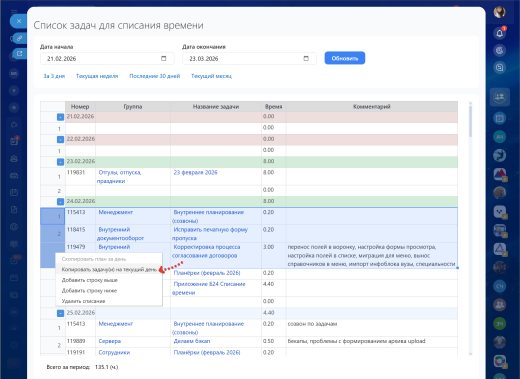Select comment about бекапы and архива upload

pyautogui.click(x=356, y=341)
